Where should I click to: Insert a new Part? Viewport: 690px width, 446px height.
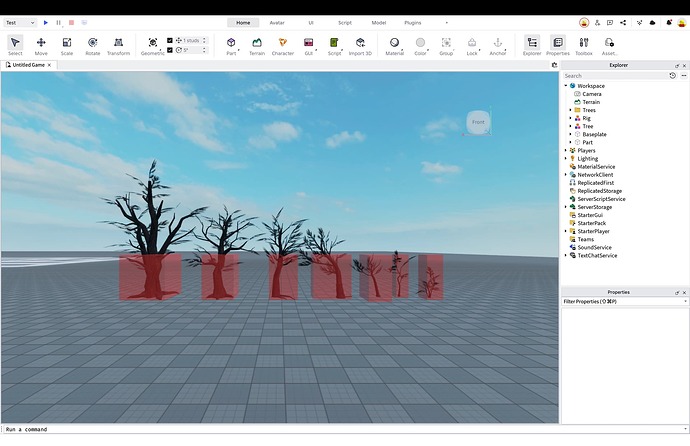(231, 45)
